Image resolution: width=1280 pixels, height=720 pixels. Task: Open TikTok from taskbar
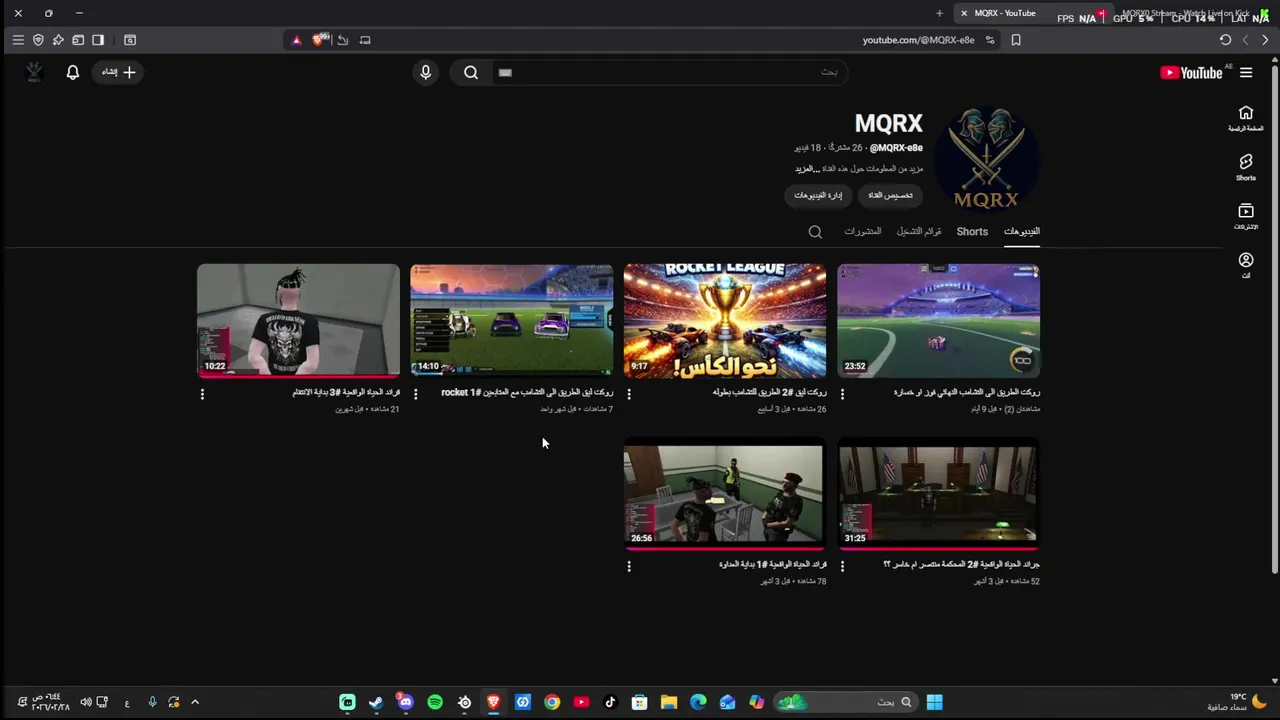610,702
